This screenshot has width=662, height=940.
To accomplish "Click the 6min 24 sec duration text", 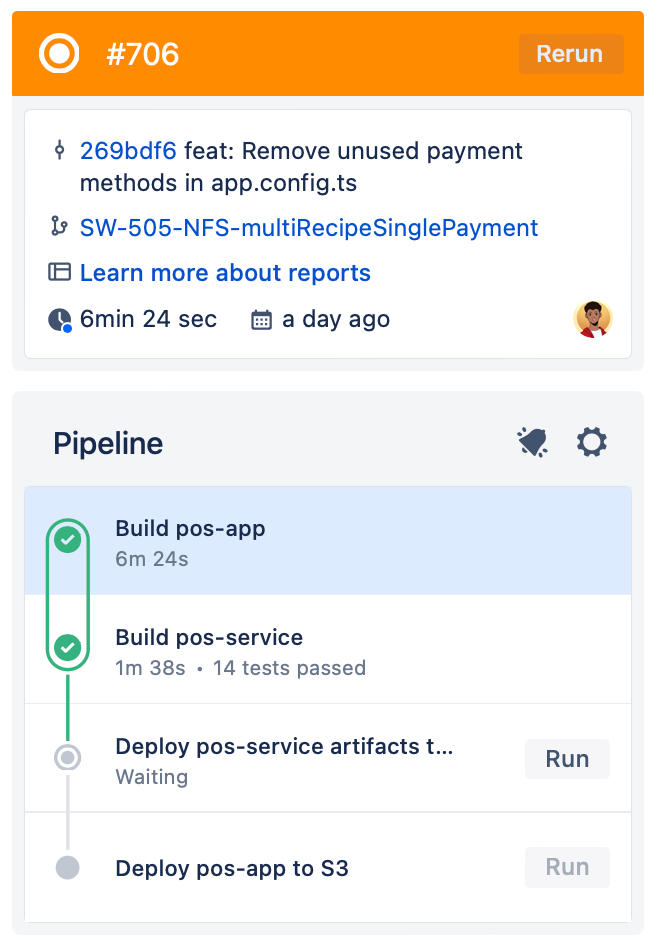I will click(148, 319).
